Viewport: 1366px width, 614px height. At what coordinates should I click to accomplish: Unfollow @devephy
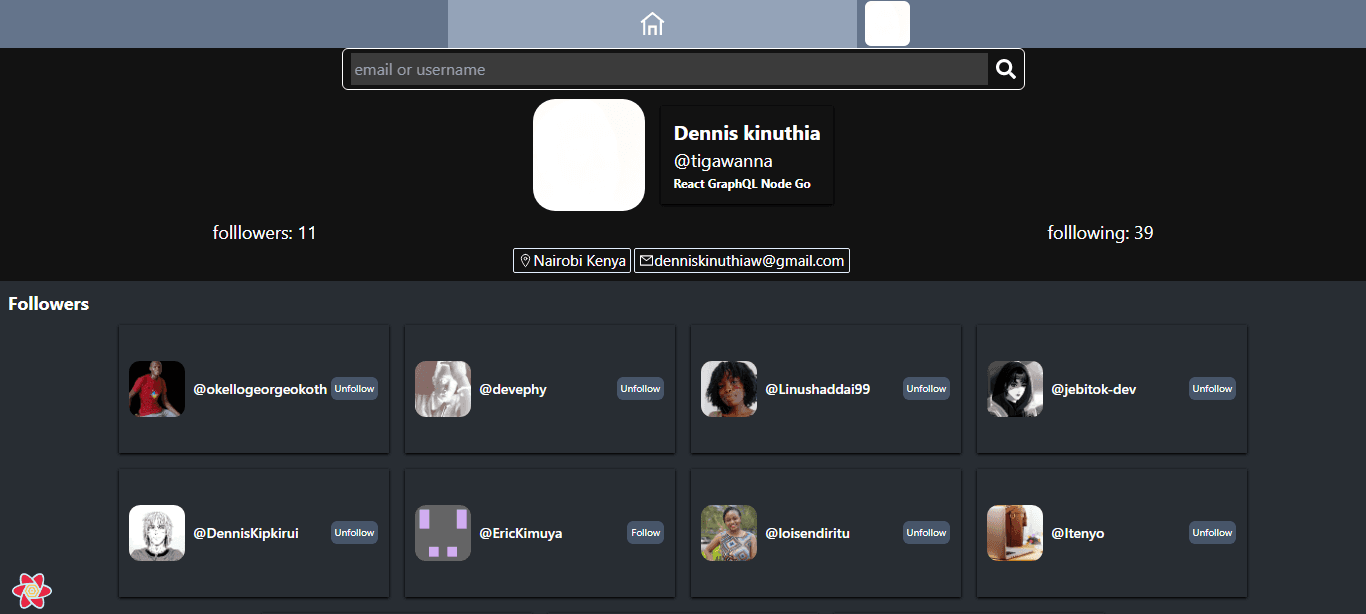(640, 389)
